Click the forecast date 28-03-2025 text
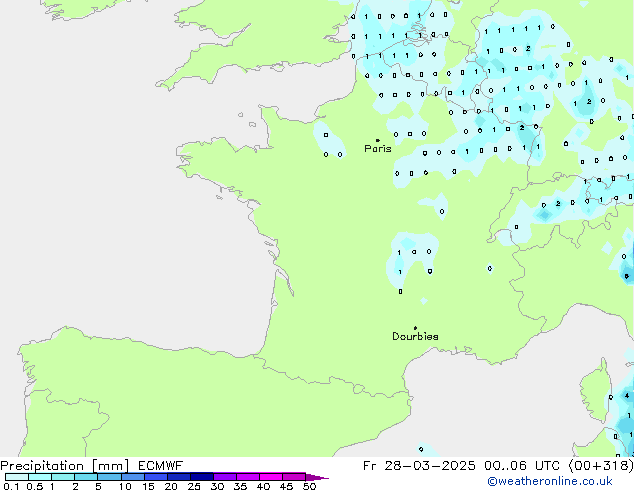 tap(430, 466)
